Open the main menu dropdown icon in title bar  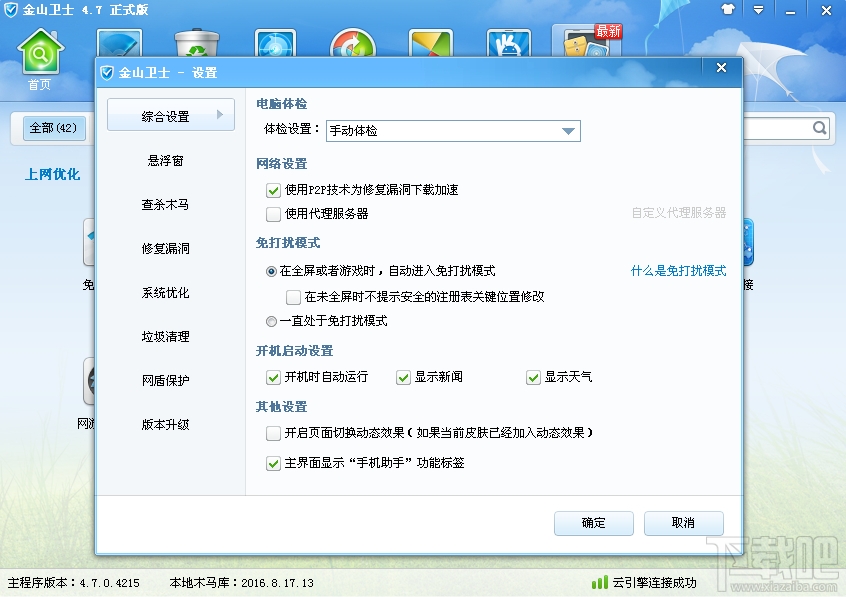coord(759,10)
